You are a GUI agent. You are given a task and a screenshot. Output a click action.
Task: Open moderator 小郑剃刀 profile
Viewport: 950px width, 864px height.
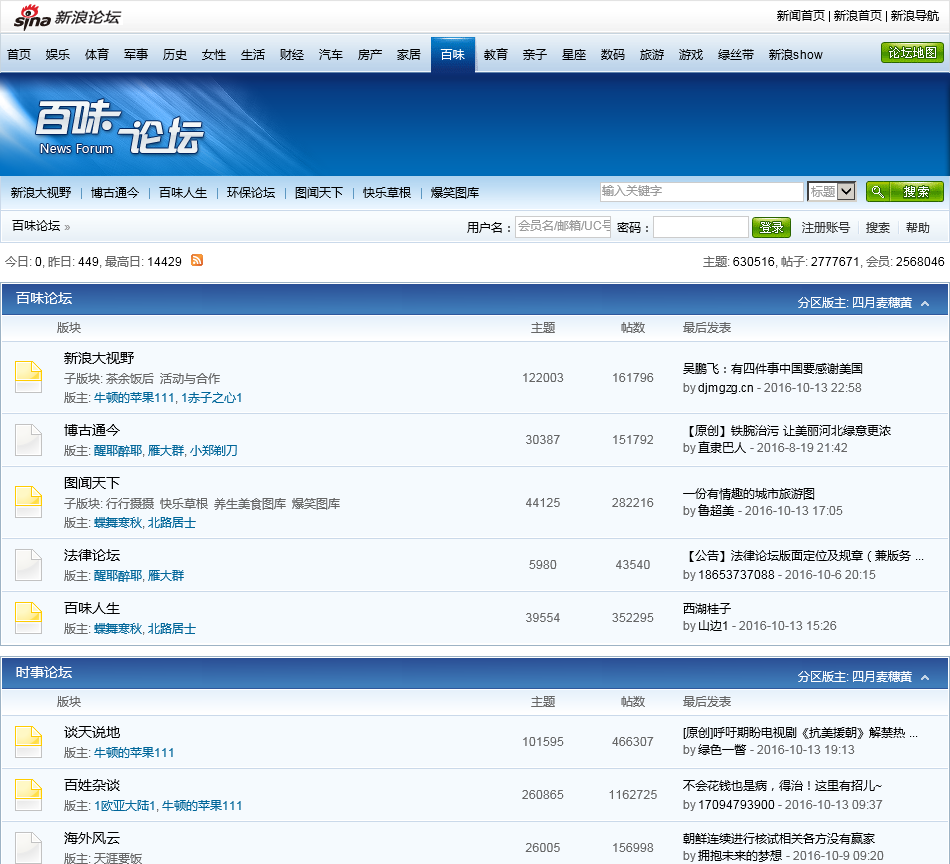[213, 451]
